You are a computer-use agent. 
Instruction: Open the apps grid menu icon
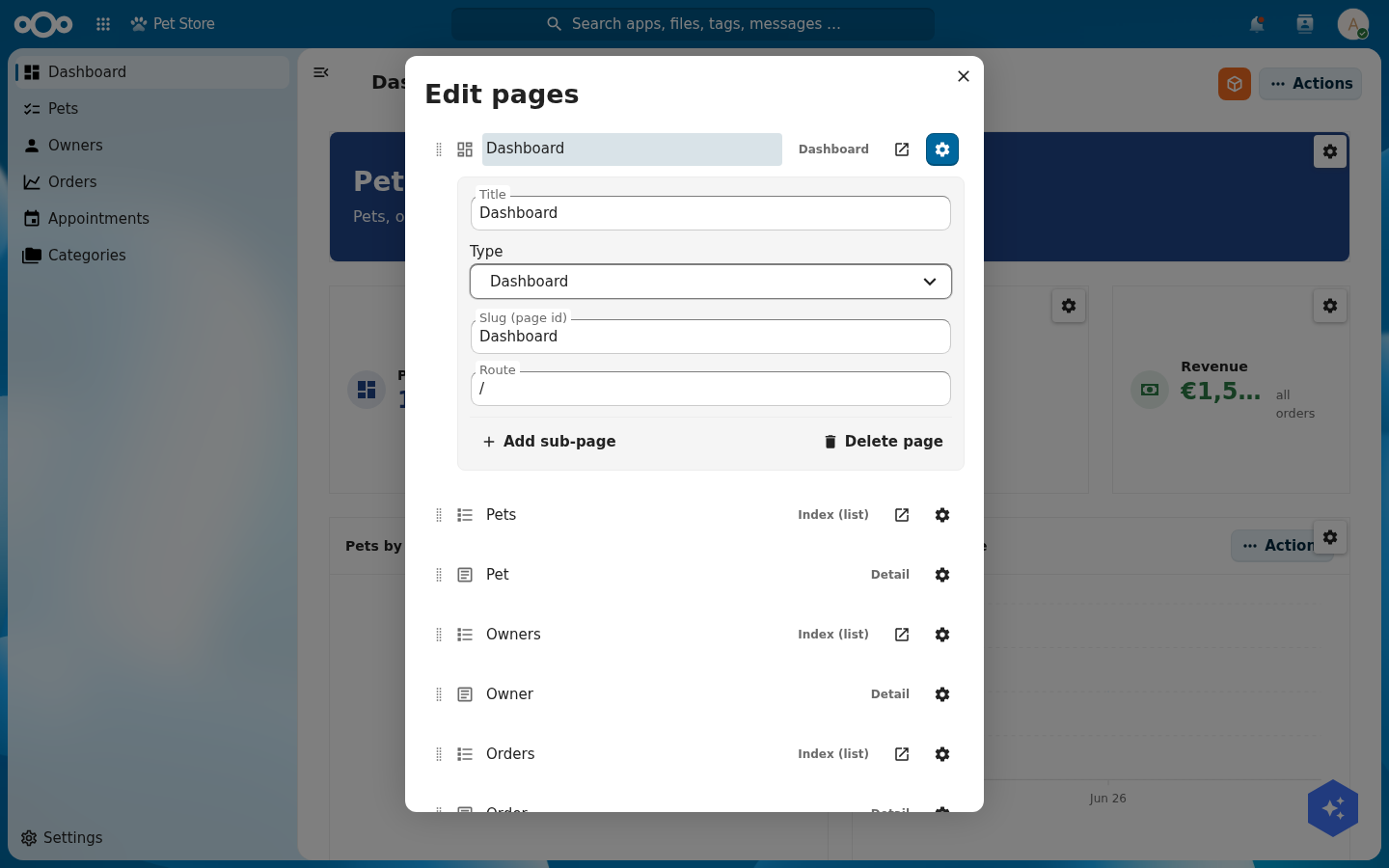[103, 24]
